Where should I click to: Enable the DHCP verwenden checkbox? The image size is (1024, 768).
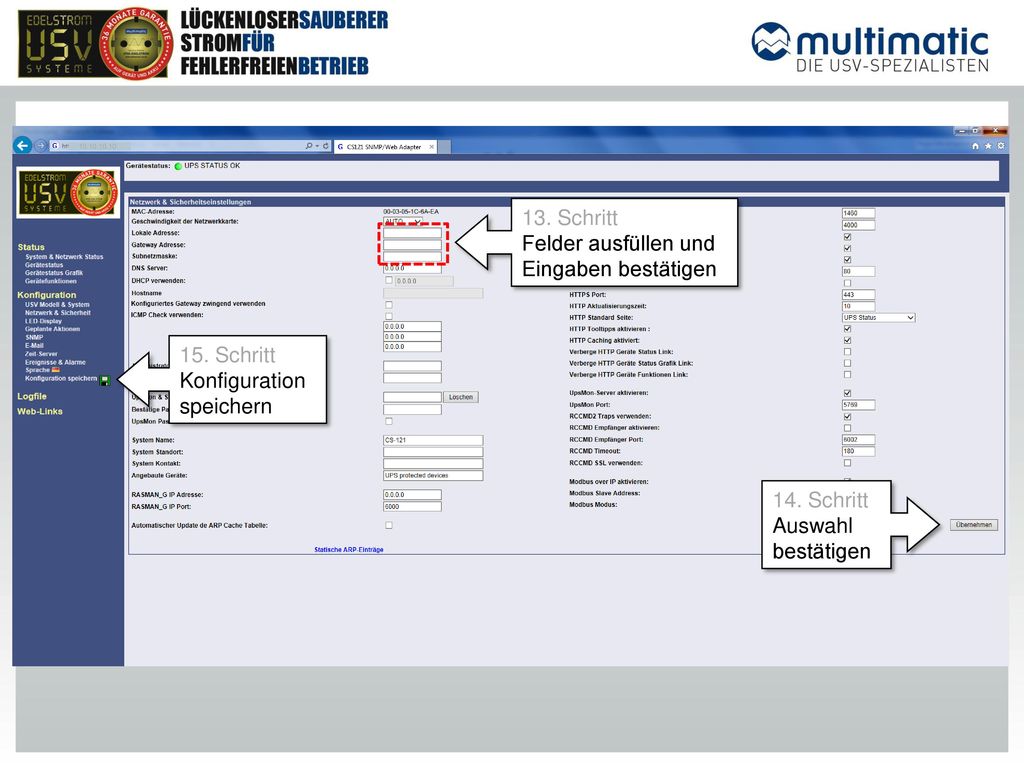click(389, 280)
